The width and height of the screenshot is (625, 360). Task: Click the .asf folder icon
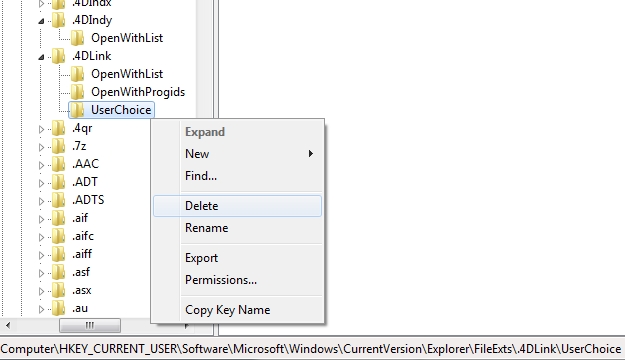59,272
